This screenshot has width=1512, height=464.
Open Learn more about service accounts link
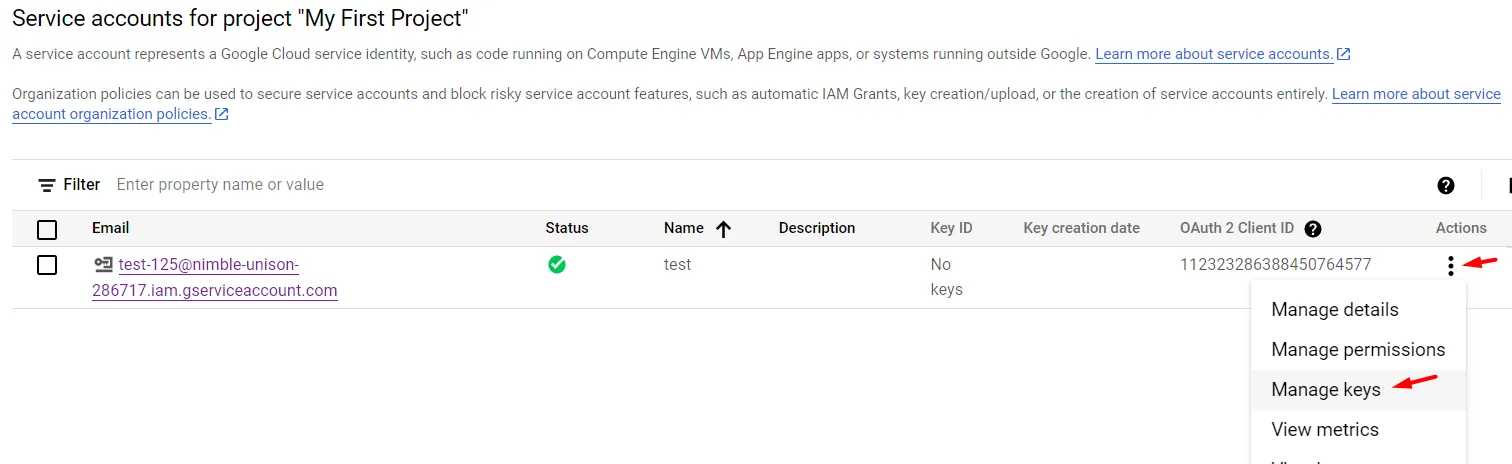pyautogui.click(x=1223, y=54)
